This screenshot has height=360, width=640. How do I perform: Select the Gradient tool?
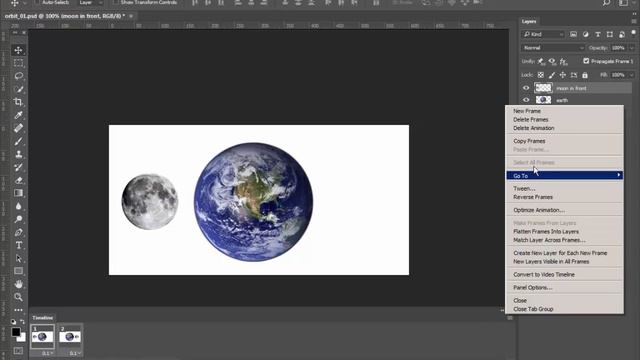(x=18, y=193)
